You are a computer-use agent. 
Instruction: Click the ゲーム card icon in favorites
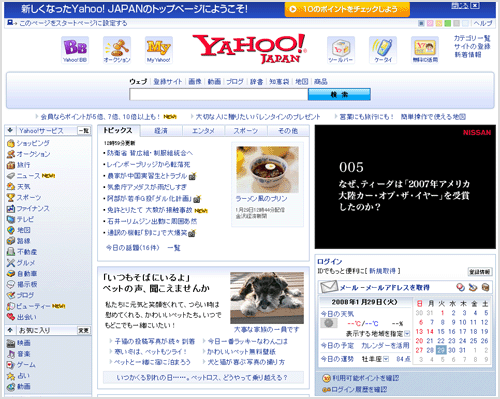click(x=11, y=365)
